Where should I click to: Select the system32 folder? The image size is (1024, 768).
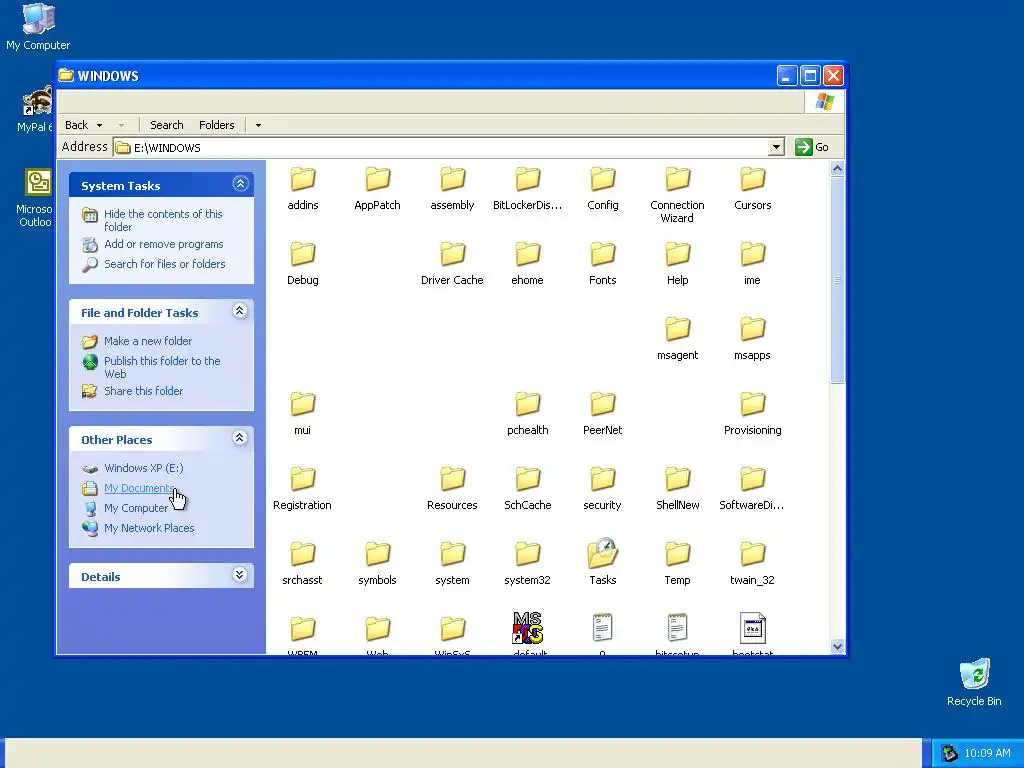pyautogui.click(x=527, y=564)
